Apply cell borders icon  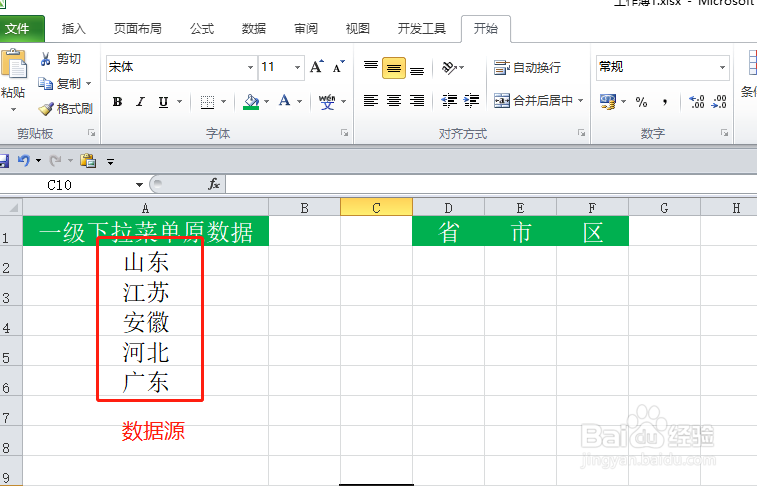tap(208, 102)
